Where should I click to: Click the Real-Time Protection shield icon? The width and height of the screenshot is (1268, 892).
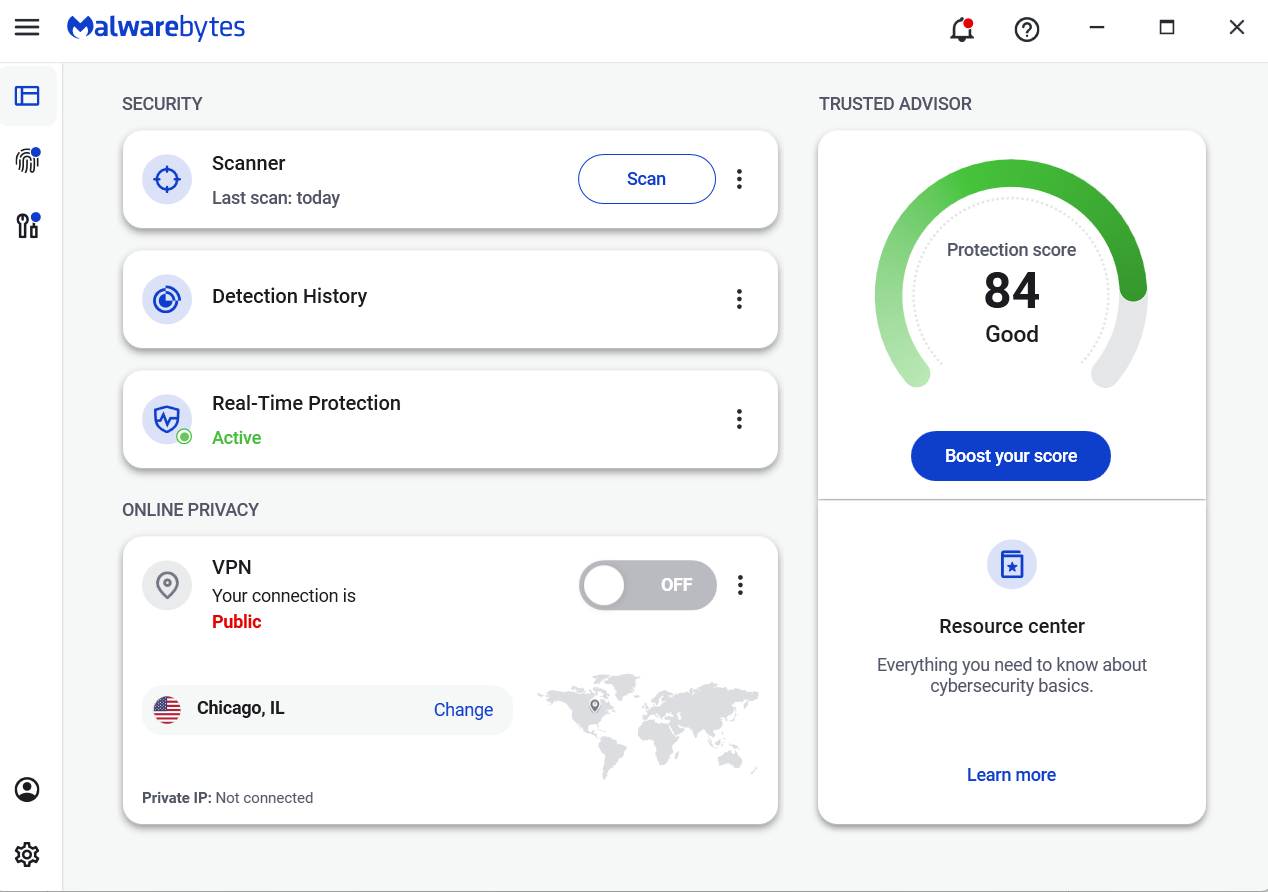[167, 419]
